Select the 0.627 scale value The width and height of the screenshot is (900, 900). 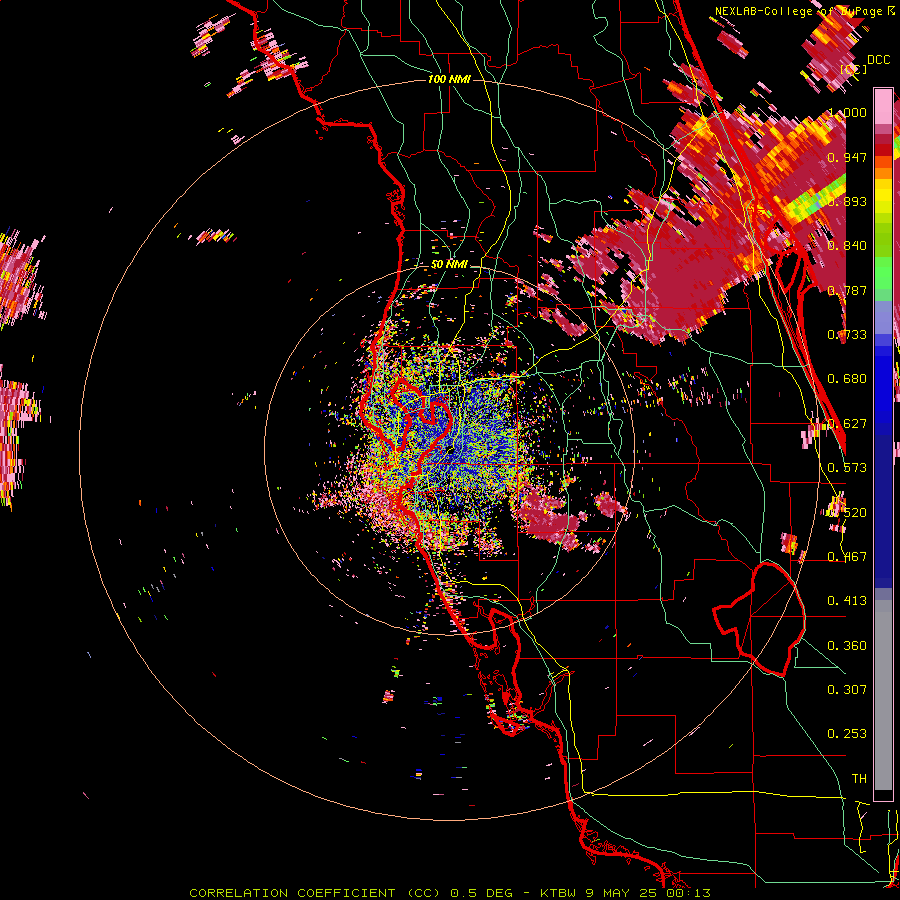(x=847, y=424)
